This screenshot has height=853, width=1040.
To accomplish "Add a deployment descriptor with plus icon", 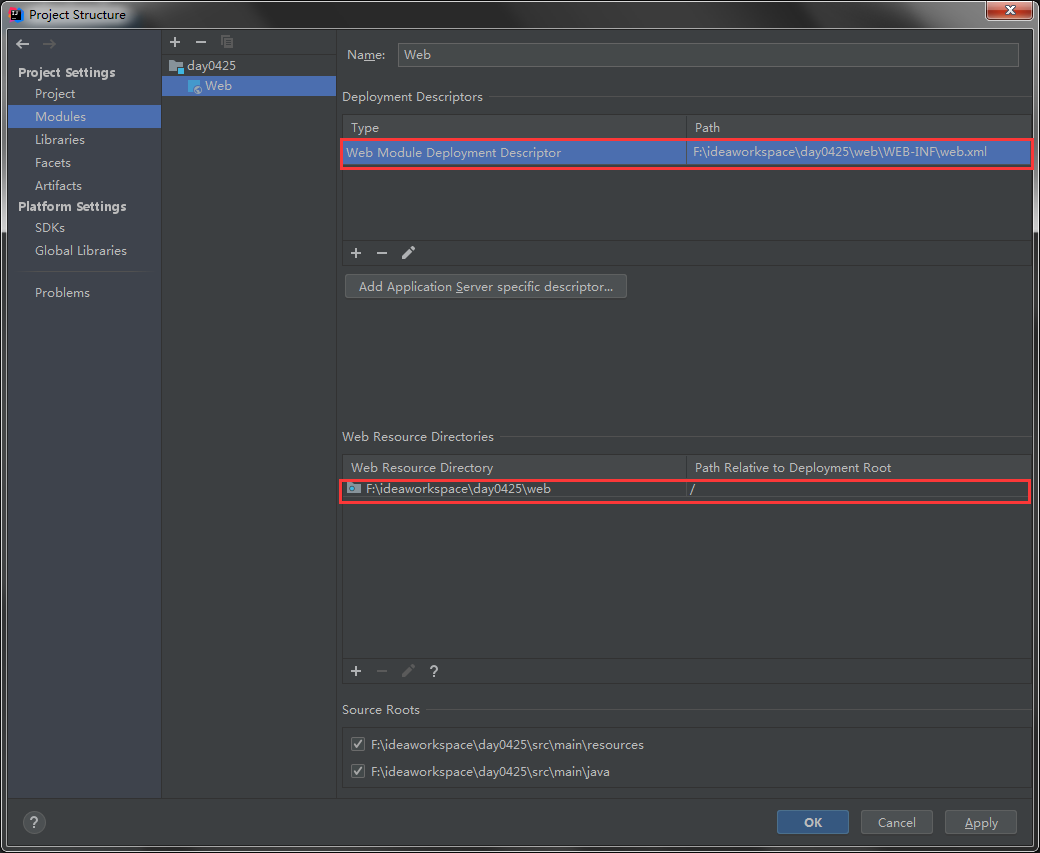I will point(356,253).
